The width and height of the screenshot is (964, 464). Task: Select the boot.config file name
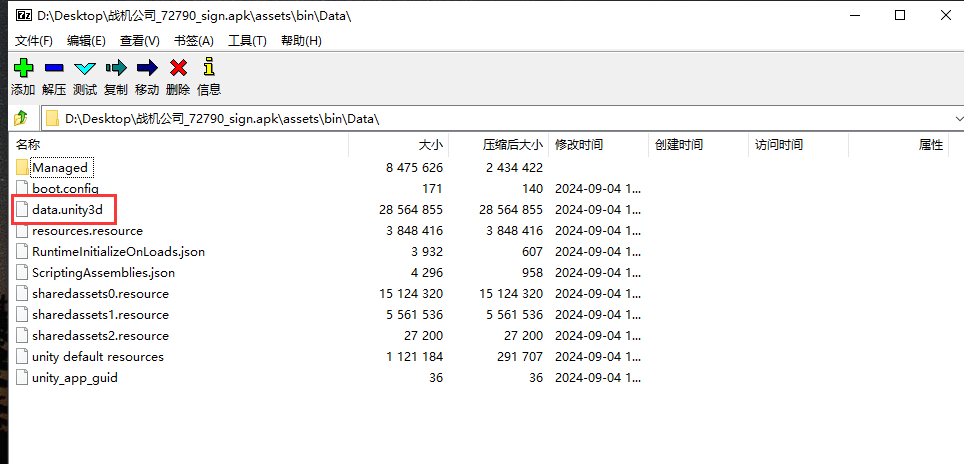click(65, 189)
